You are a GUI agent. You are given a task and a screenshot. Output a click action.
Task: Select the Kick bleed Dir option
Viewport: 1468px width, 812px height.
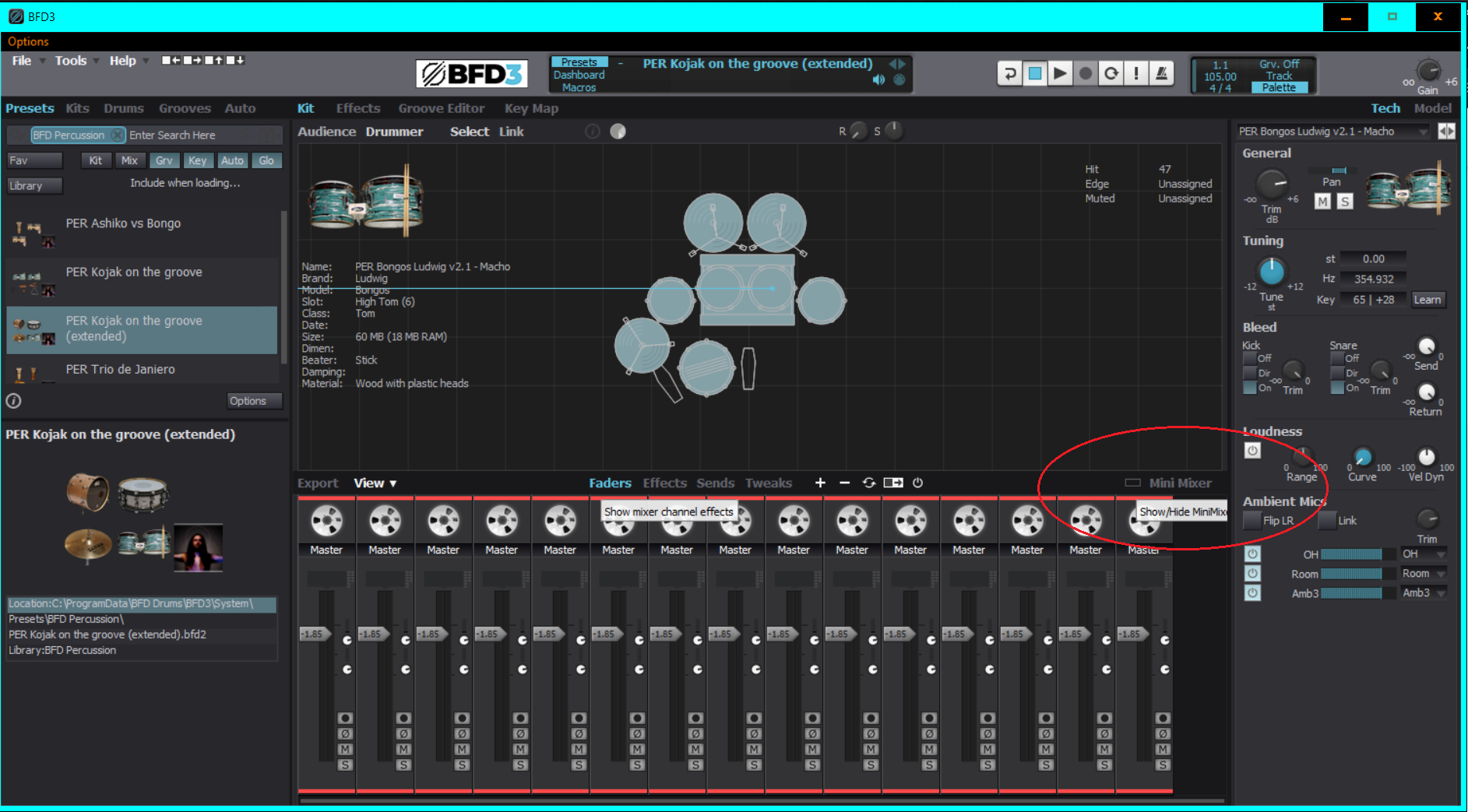pyautogui.click(x=1250, y=373)
